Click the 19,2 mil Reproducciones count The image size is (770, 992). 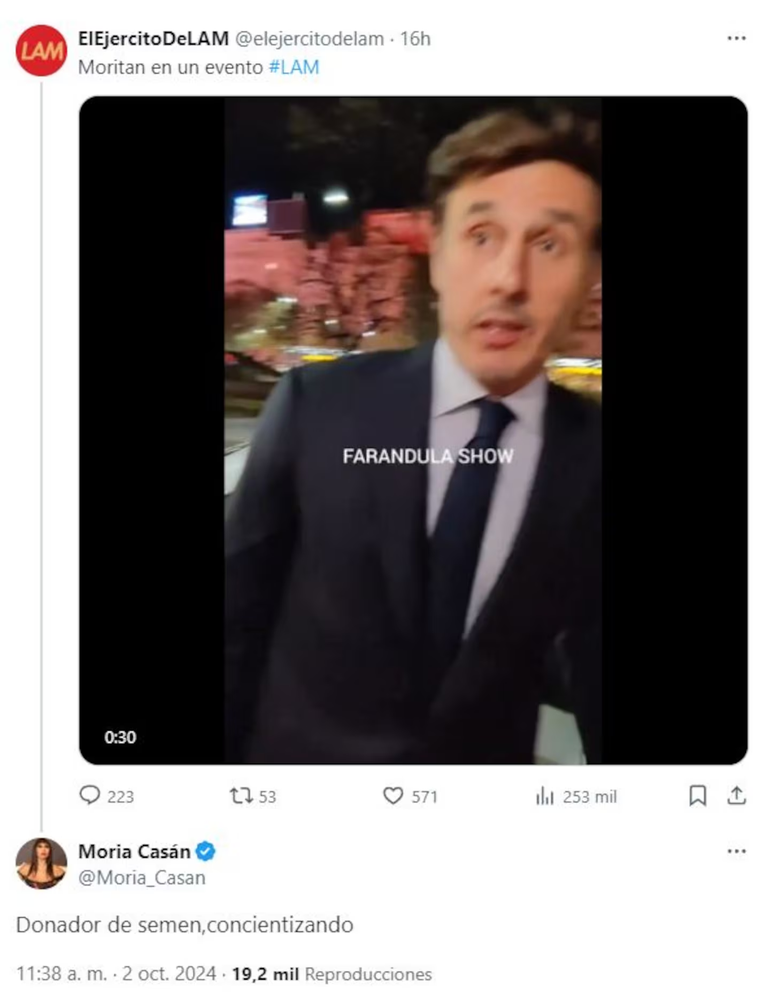[332, 973]
